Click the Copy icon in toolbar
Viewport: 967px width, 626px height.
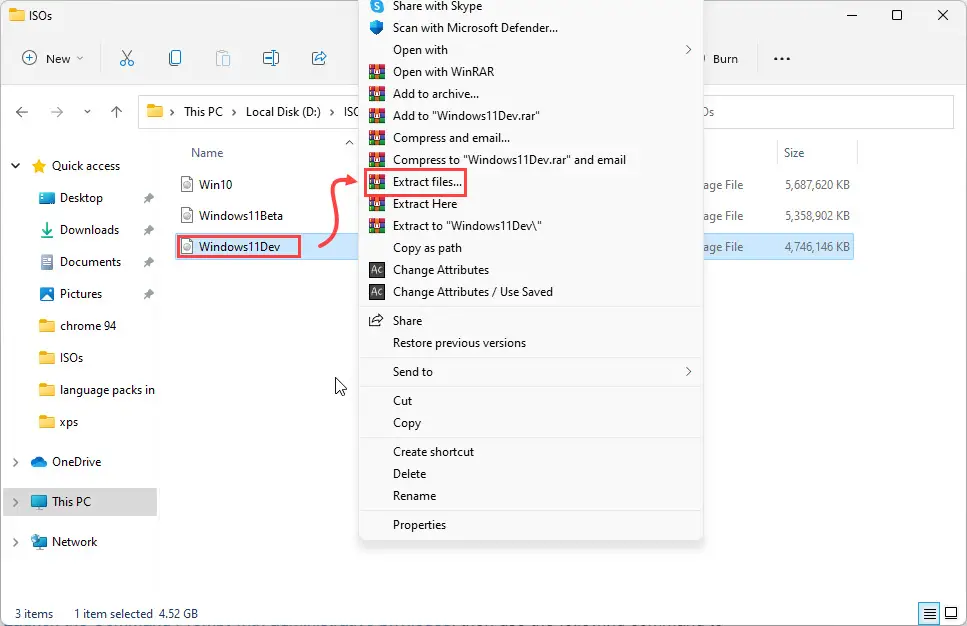coord(175,58)
